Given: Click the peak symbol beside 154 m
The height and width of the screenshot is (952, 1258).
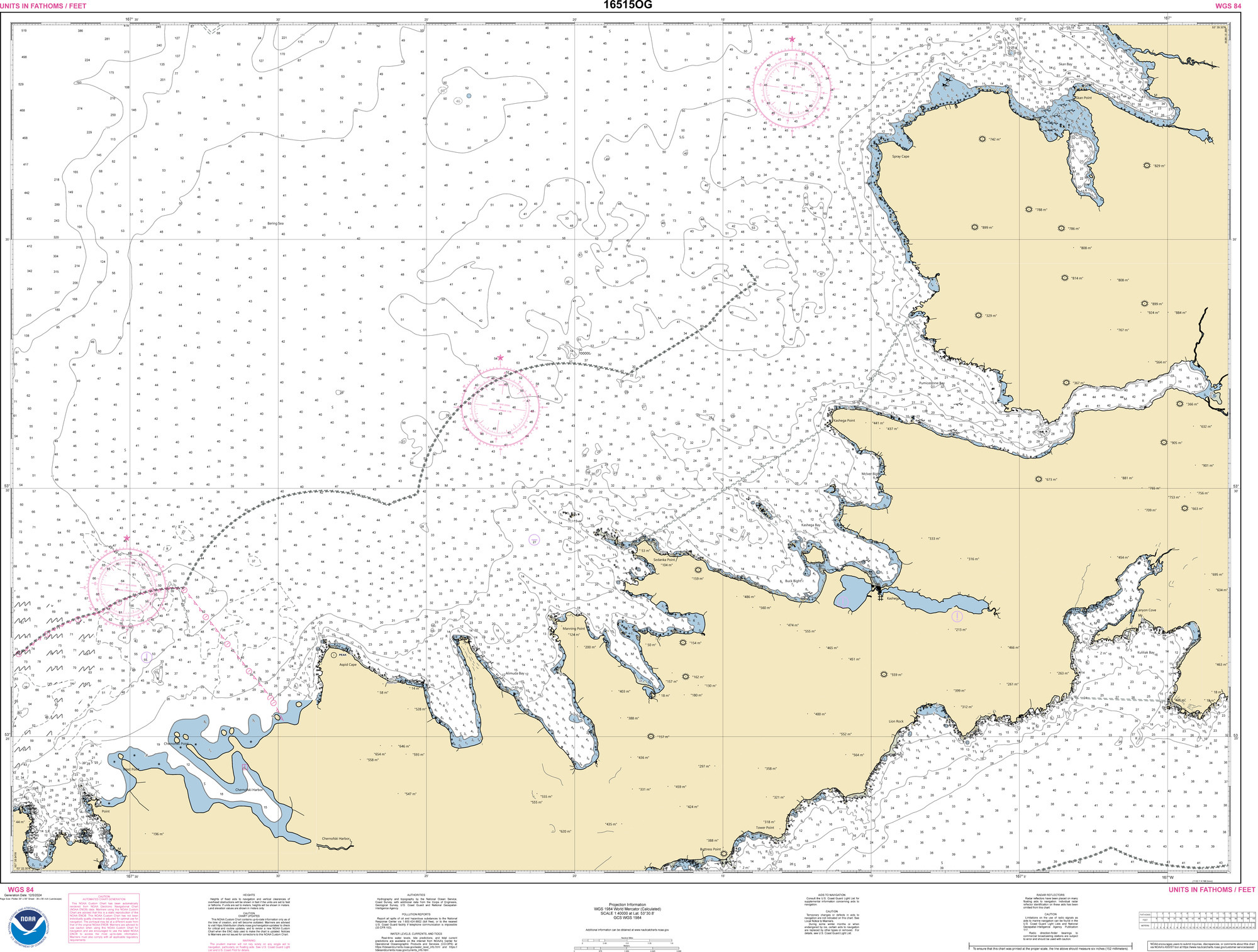Looking at the screenshot, I should tap(683, 643).
